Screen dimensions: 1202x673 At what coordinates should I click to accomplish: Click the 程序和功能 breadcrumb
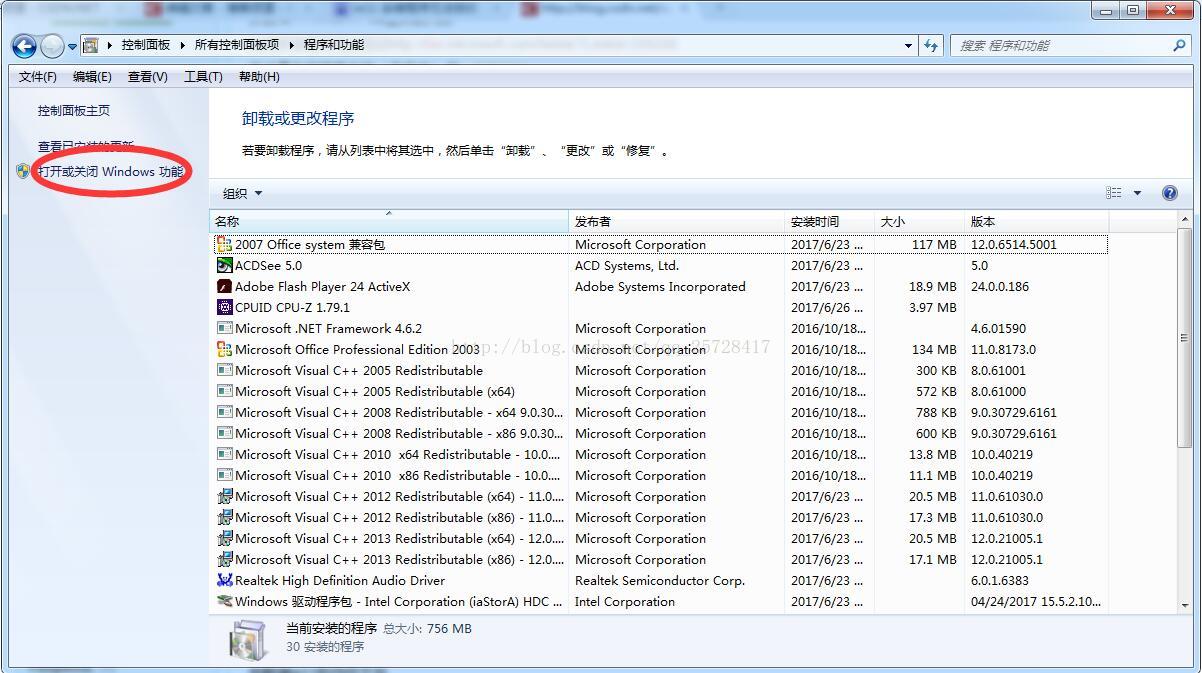(x=334, y=45)
